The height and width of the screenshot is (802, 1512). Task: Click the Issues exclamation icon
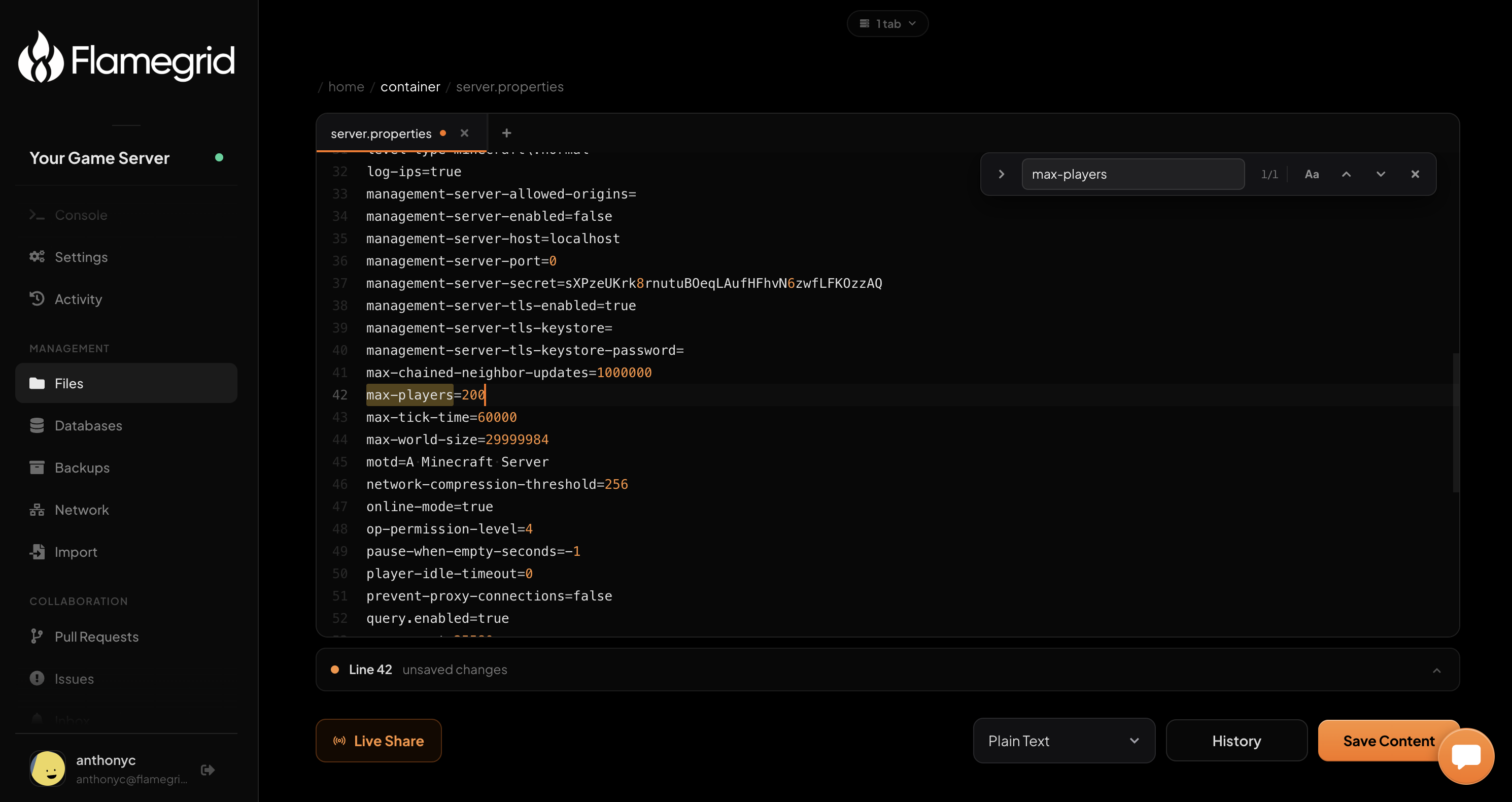pyautogui.click(x=37, y=679)
